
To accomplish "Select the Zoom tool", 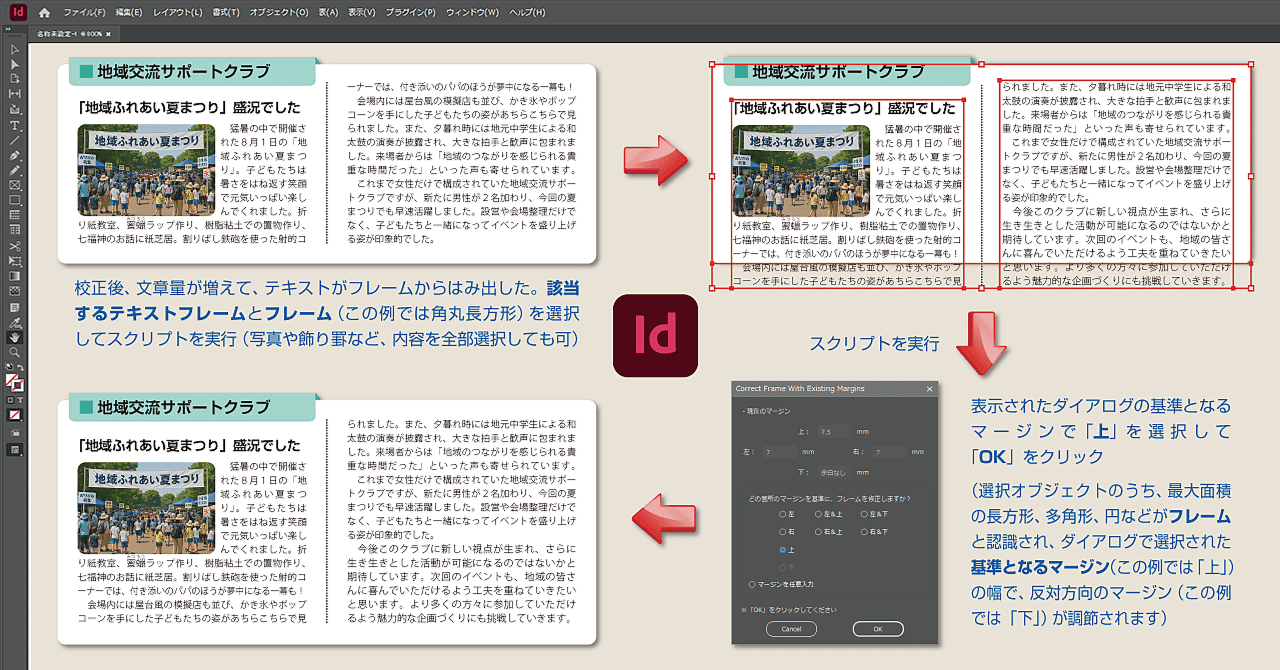I will point(12,353).
